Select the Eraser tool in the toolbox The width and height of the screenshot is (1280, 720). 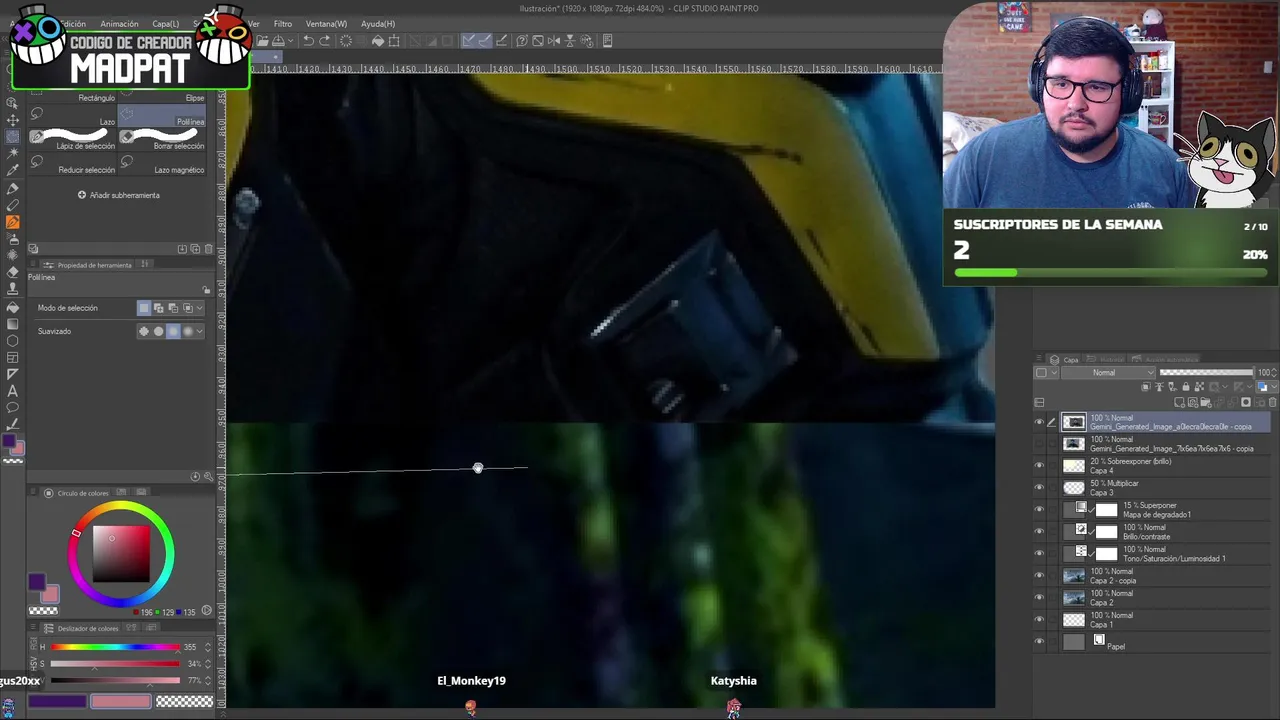click(13, 272)
